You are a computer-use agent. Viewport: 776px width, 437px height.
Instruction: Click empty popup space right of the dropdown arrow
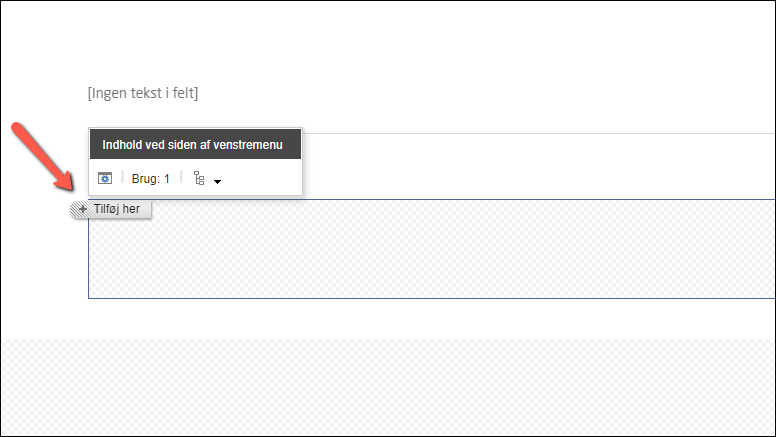tap(262, 178)
